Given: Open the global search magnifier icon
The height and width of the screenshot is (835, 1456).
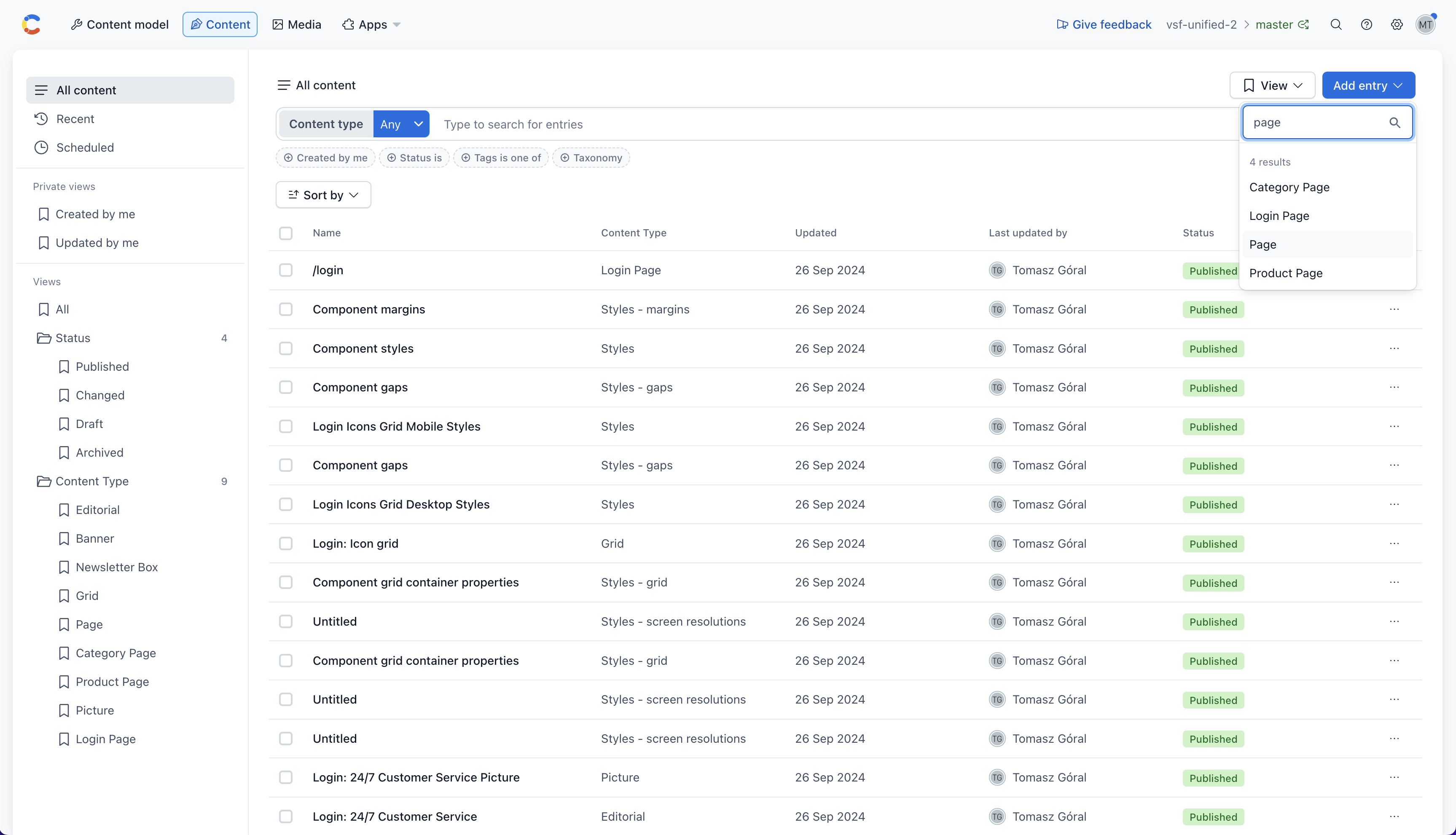Looking at the screenshot, I should [1336, 25].
